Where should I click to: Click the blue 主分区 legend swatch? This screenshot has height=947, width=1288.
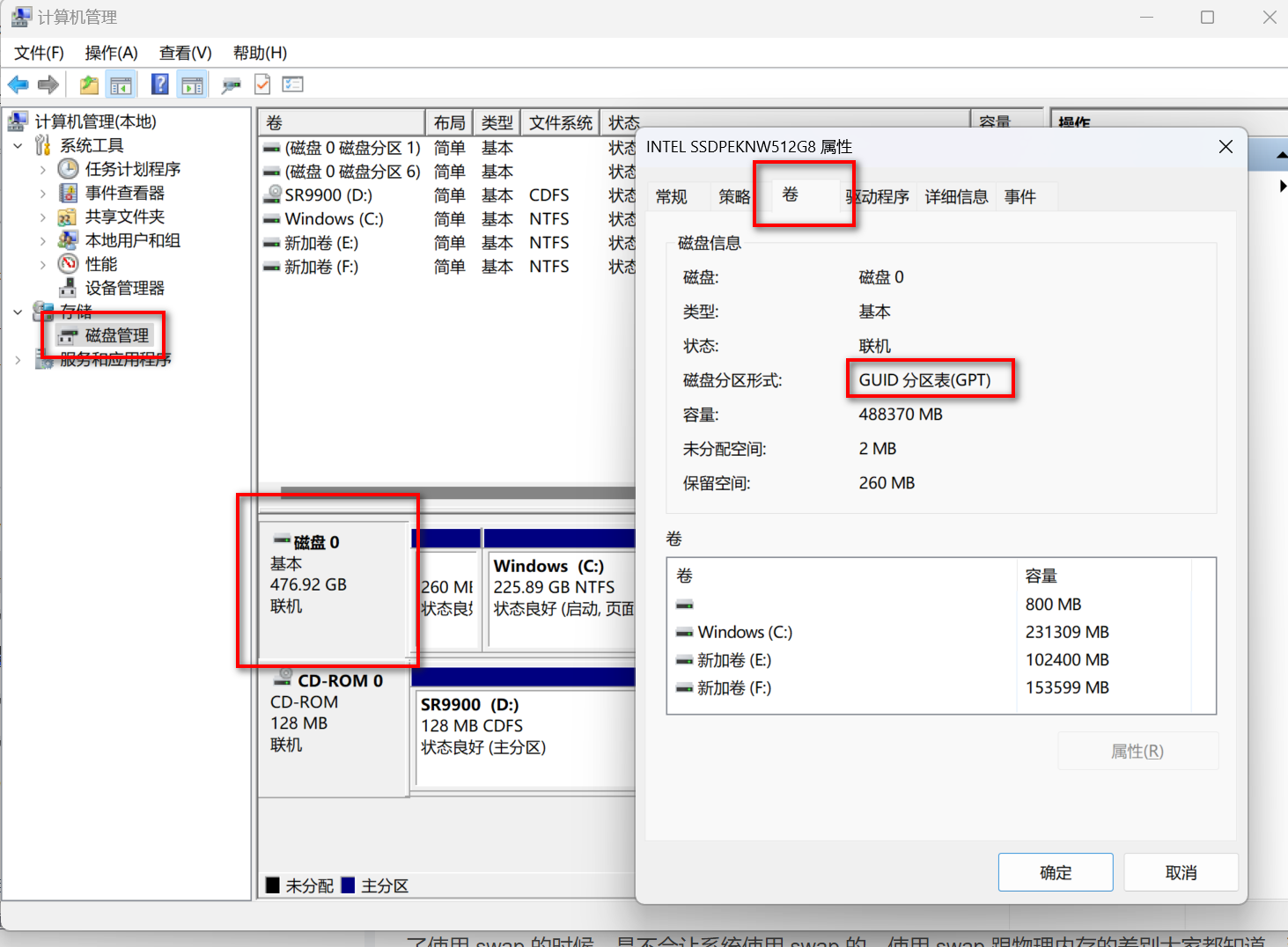pos(348,885)
